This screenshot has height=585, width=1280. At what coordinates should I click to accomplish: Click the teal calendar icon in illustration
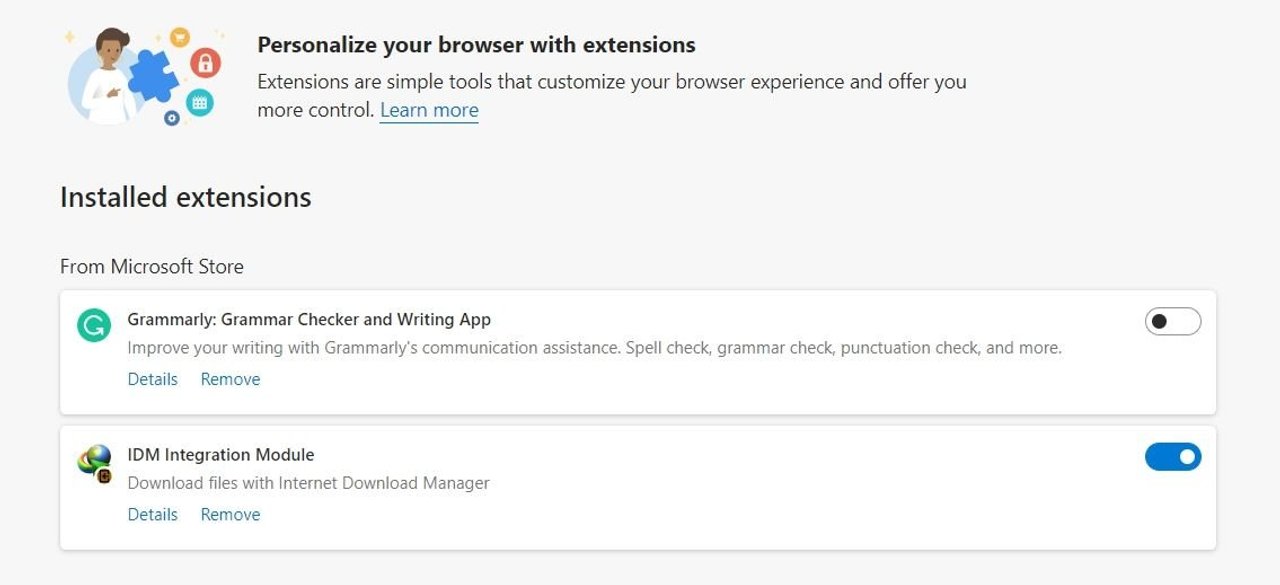pos(200,102)
